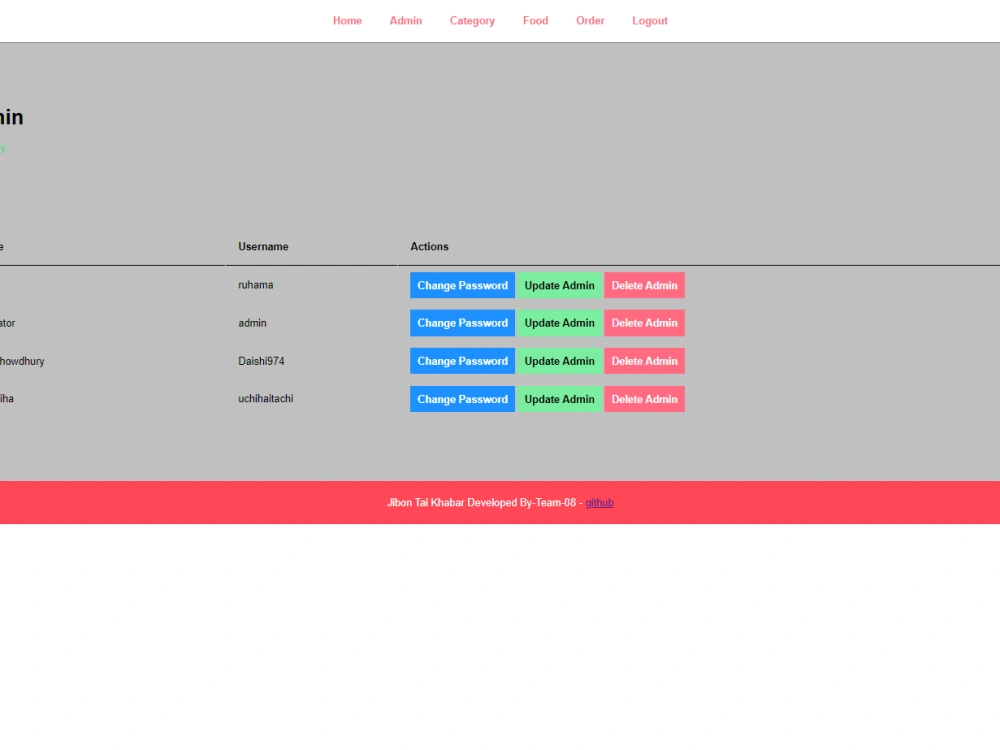This screenshot has height=750, width=1000.
Task: Change password for the admin account
Action: point(462,323)
